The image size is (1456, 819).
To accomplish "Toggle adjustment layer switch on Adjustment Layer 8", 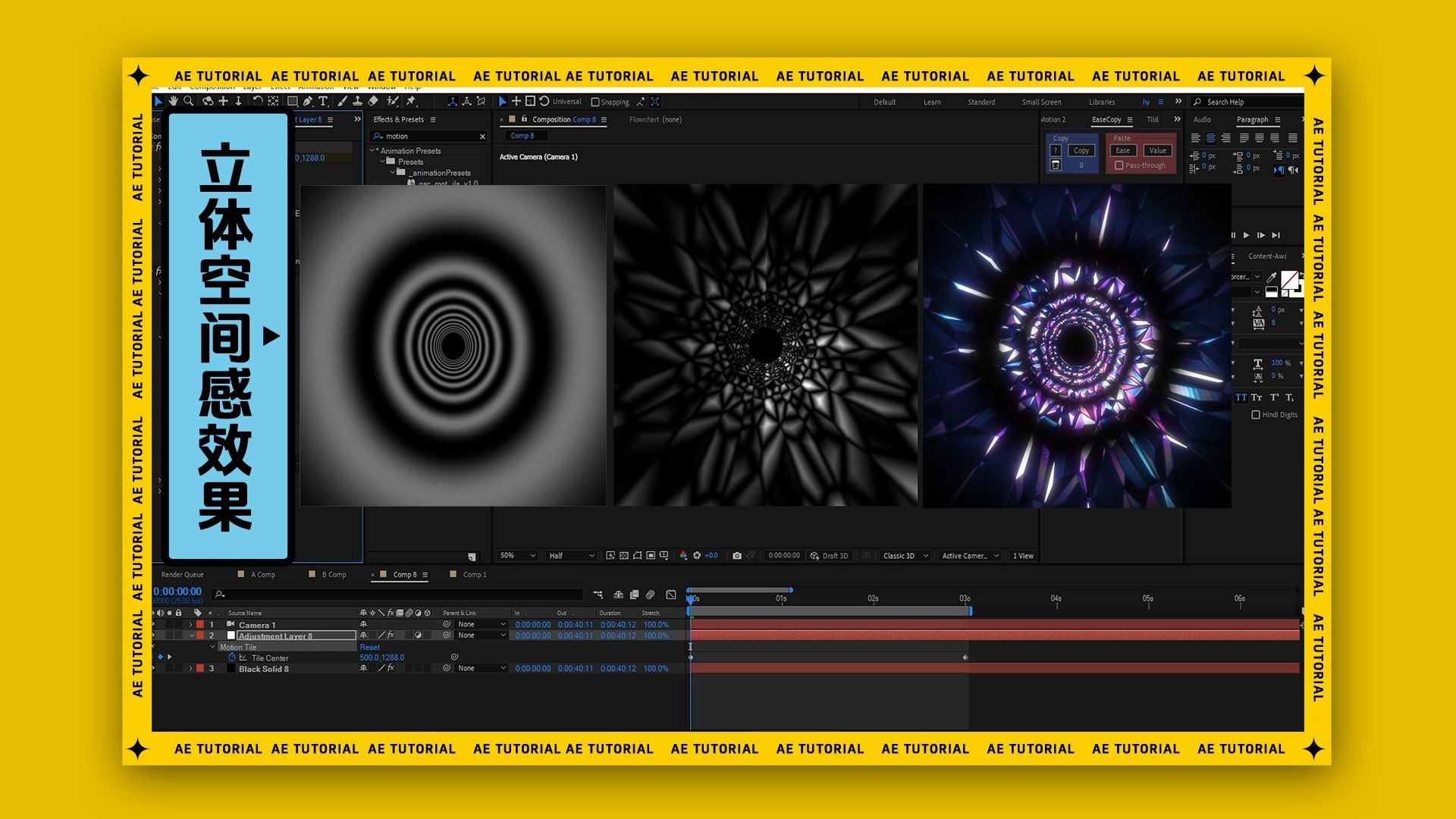I will tap(418, 635).
